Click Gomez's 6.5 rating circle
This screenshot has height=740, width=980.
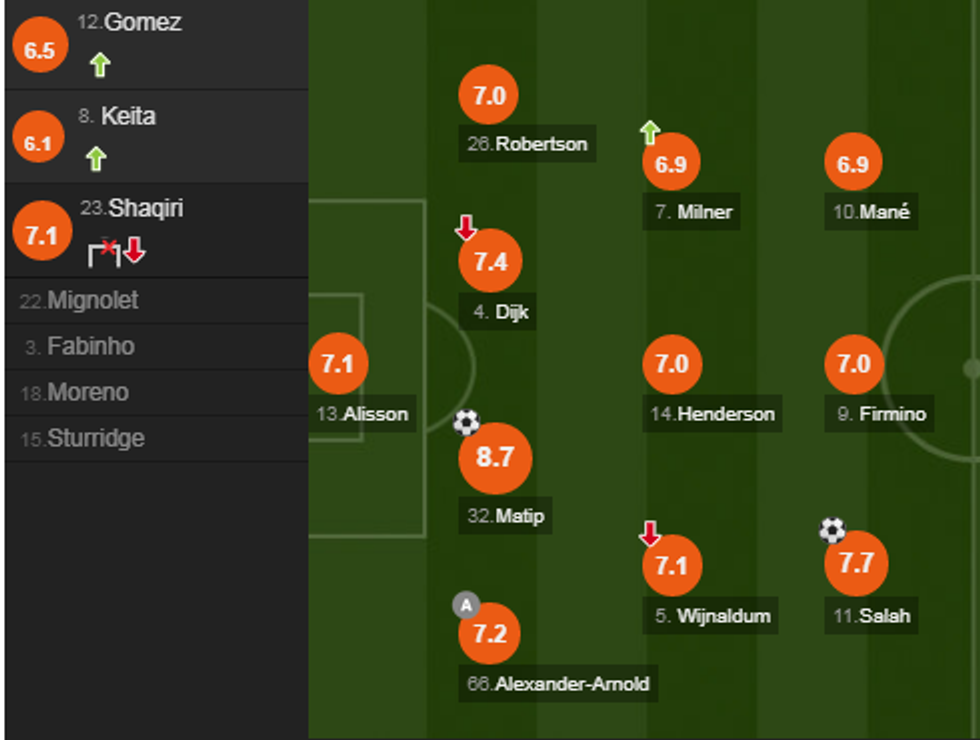39,50
